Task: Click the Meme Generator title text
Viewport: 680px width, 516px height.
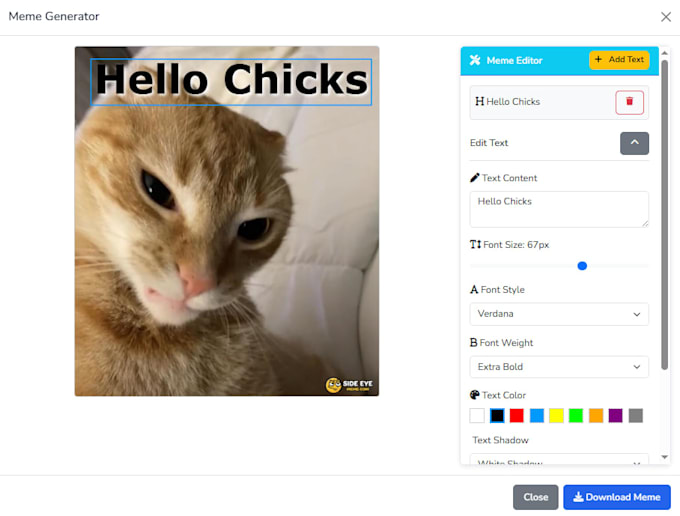Action: [x=54, y=16]
